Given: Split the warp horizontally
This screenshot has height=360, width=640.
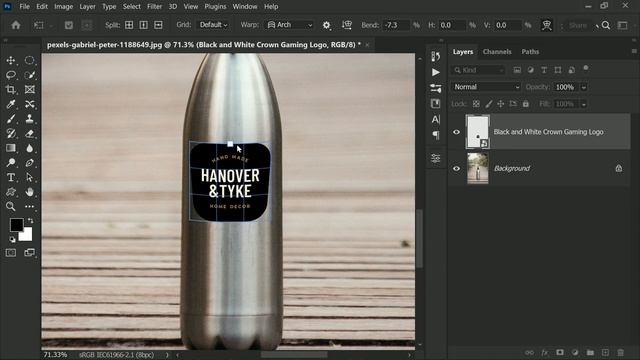Looking at the screenshot, I should [158, 25].
